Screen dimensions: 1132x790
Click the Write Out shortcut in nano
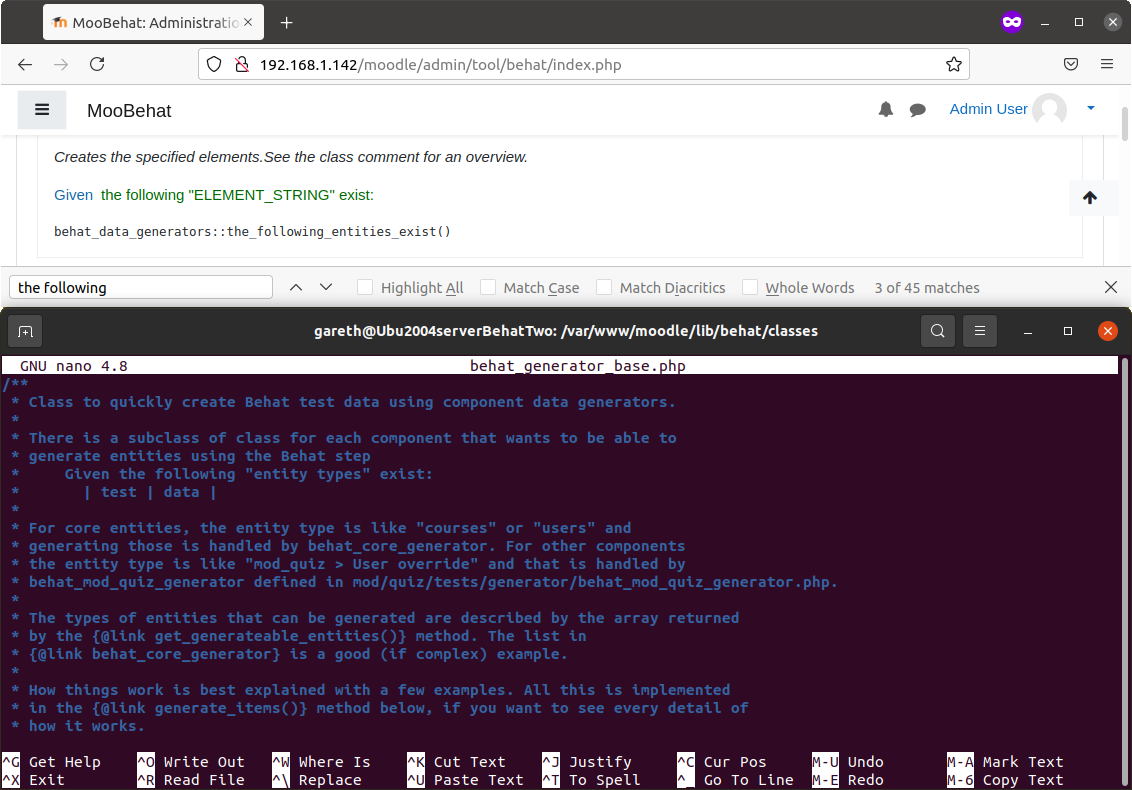(191, 762)
